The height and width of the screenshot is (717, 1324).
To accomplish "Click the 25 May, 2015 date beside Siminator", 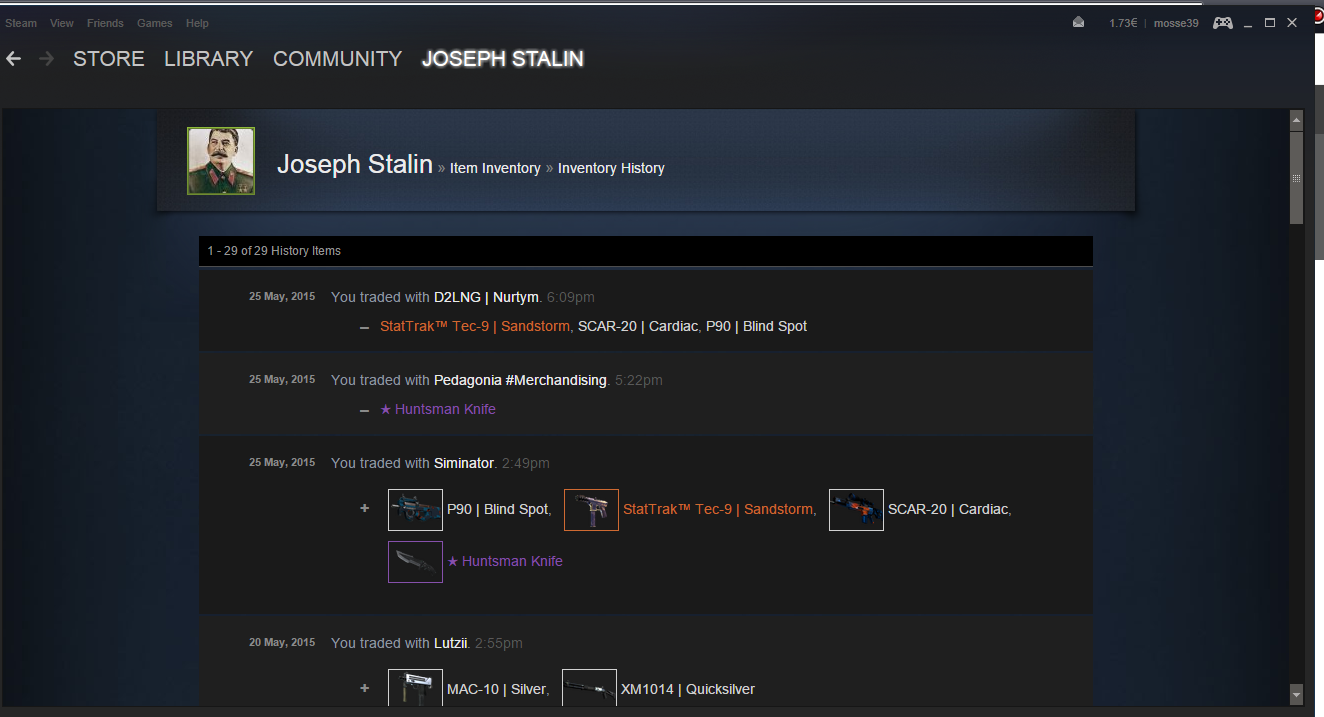I will (282, 462).
